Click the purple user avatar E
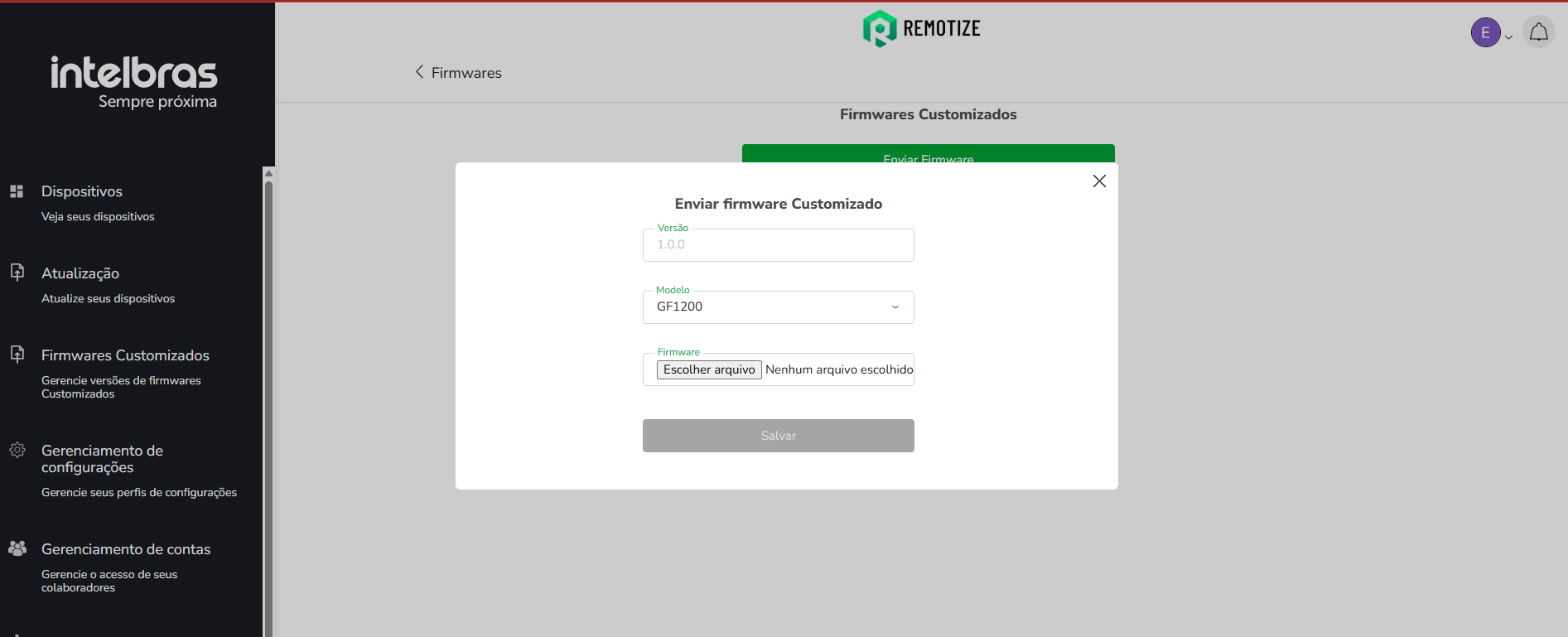The width and height of the screenshot is (1568, 637). click(x=1484, y=32)
